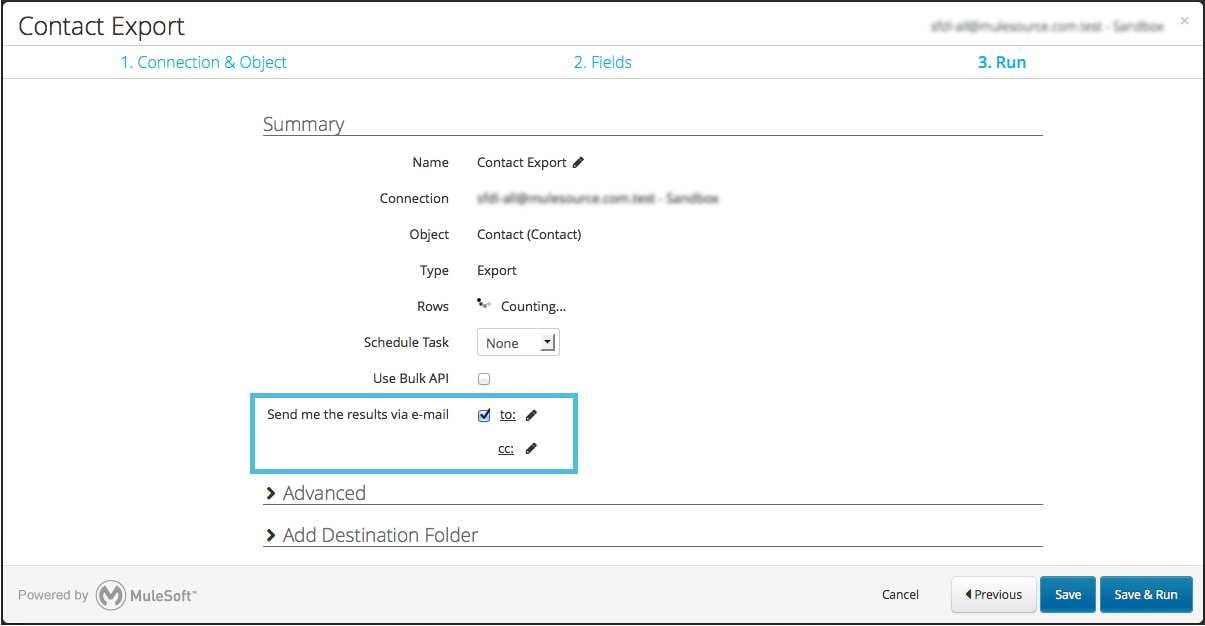Uncheck Send me the results via e-mail
This screenshot has height=626, width=1205.
pos(484,415)
